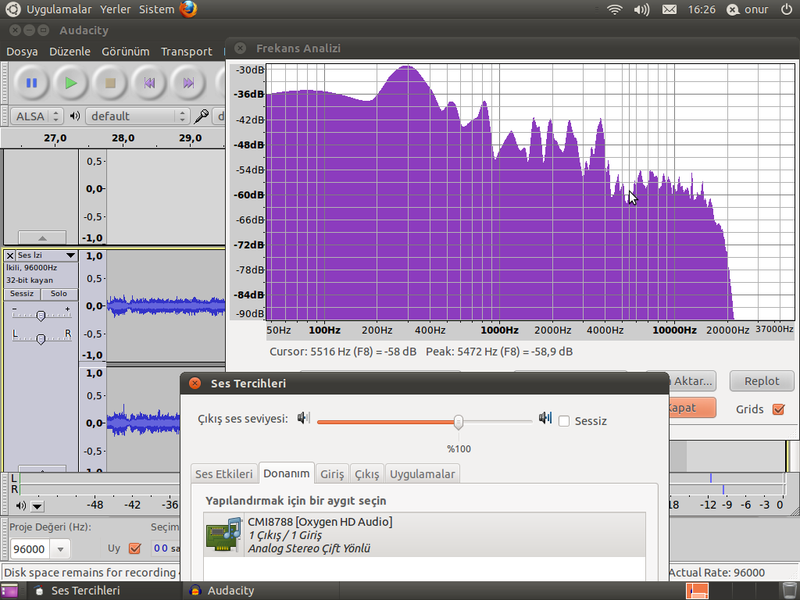Open the Firefox launcher in the top panel
800x600 pixels.
coord(188,9)
